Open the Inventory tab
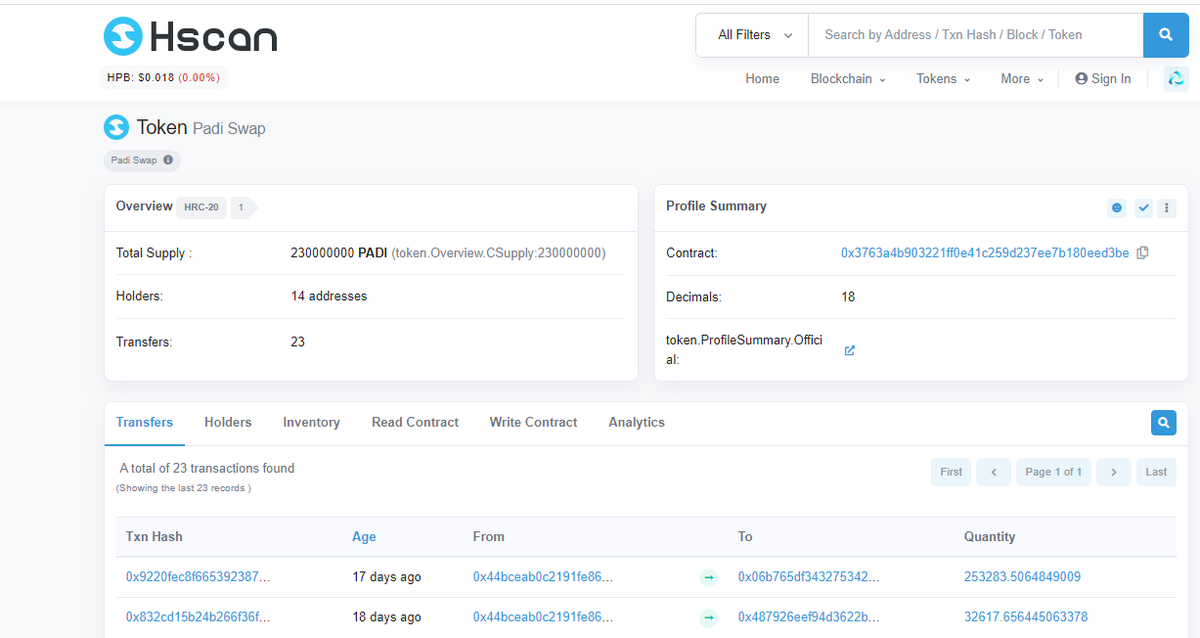1200x638 pixels. 311,423
